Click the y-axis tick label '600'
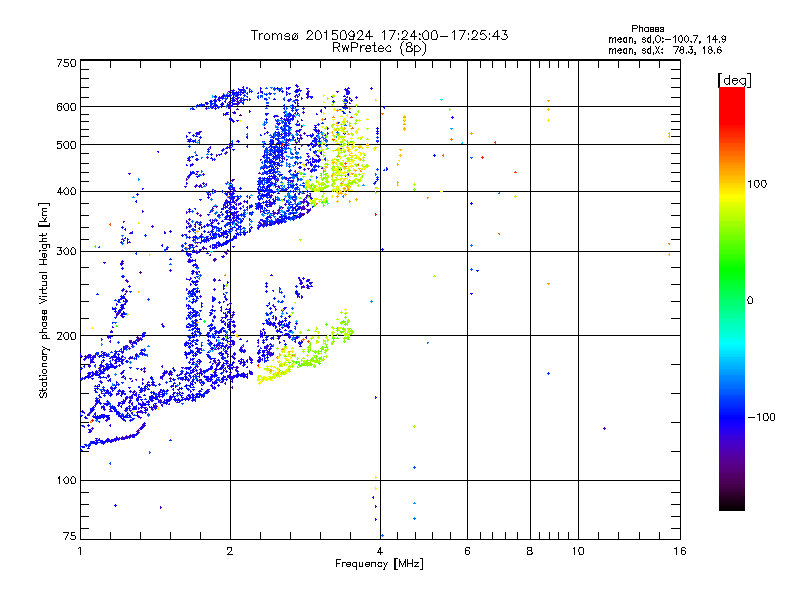800x600 pixels. click(x=66, y=107)
